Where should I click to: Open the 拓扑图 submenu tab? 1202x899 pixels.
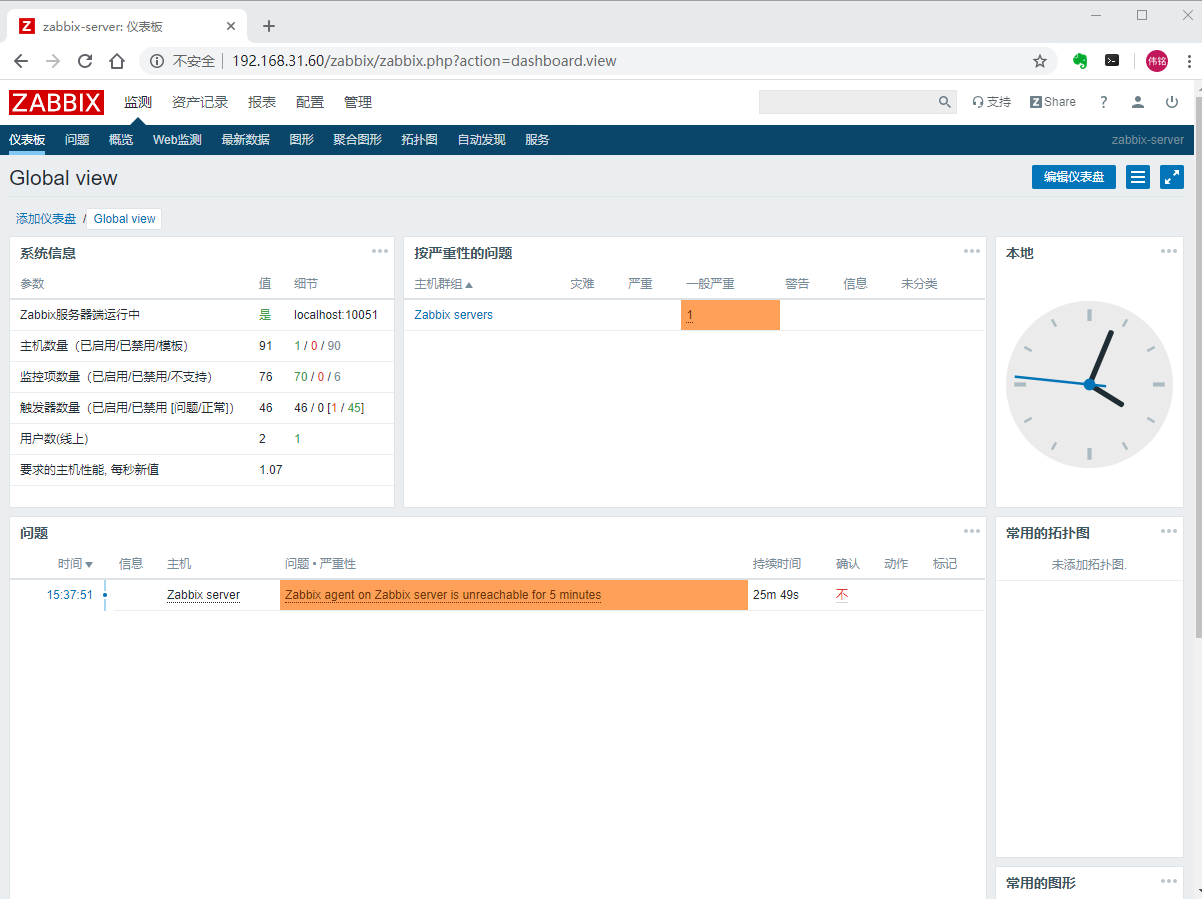tap(419, 140)
